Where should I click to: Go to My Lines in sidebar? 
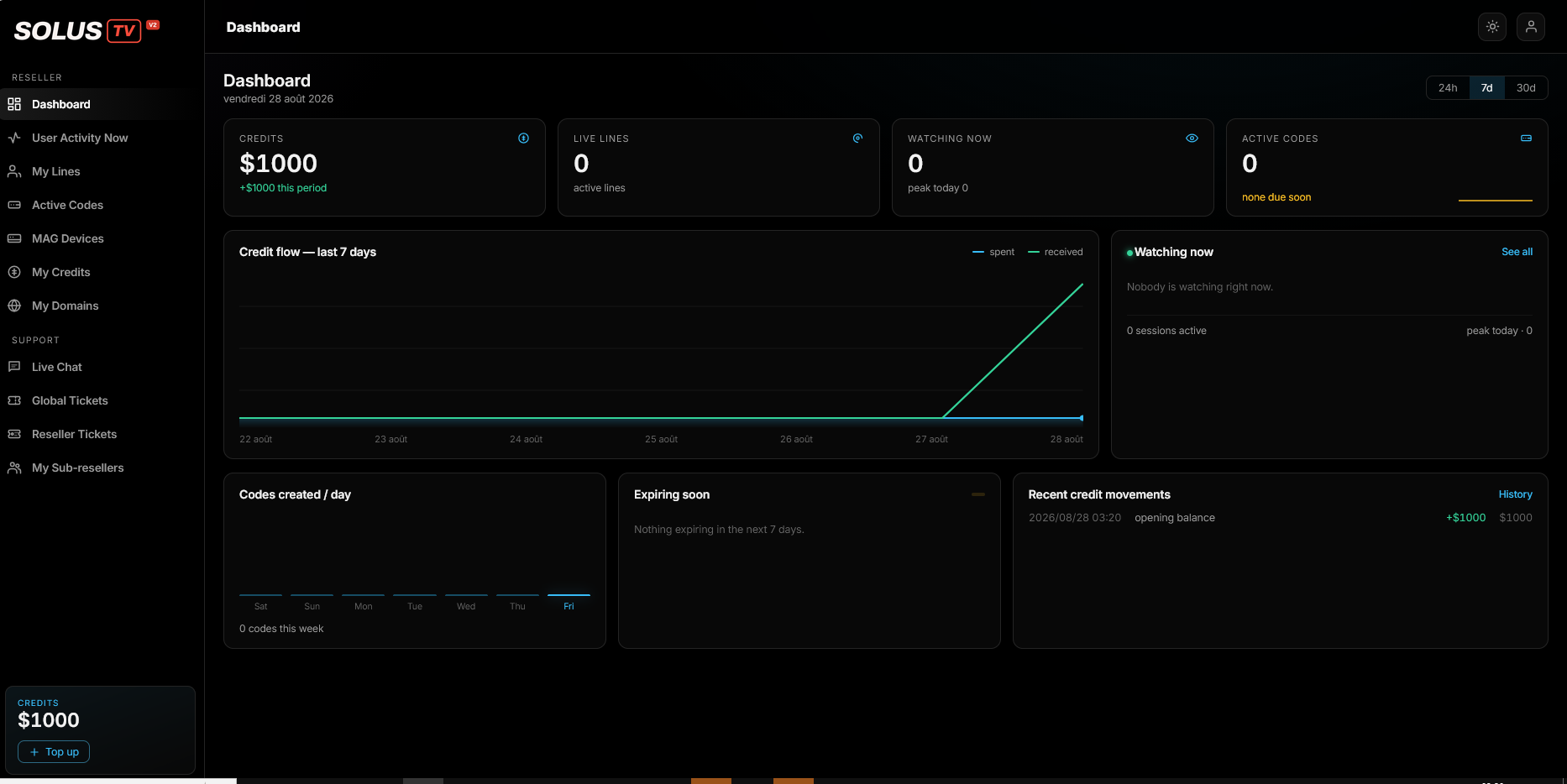pos(56,171)
